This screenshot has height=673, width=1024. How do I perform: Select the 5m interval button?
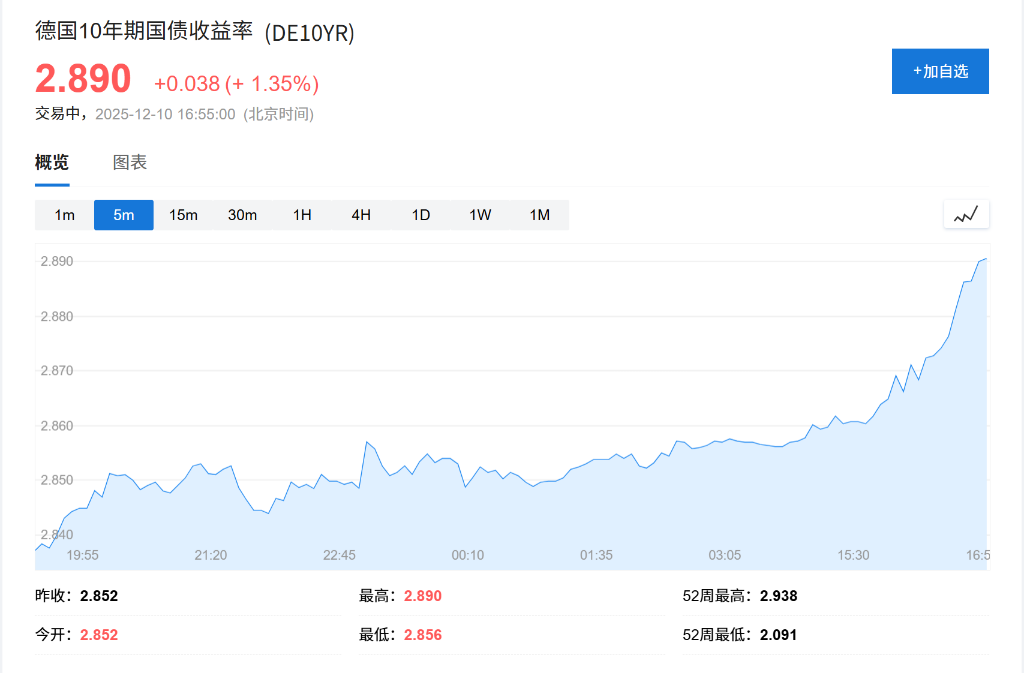(x=124, y=215)
